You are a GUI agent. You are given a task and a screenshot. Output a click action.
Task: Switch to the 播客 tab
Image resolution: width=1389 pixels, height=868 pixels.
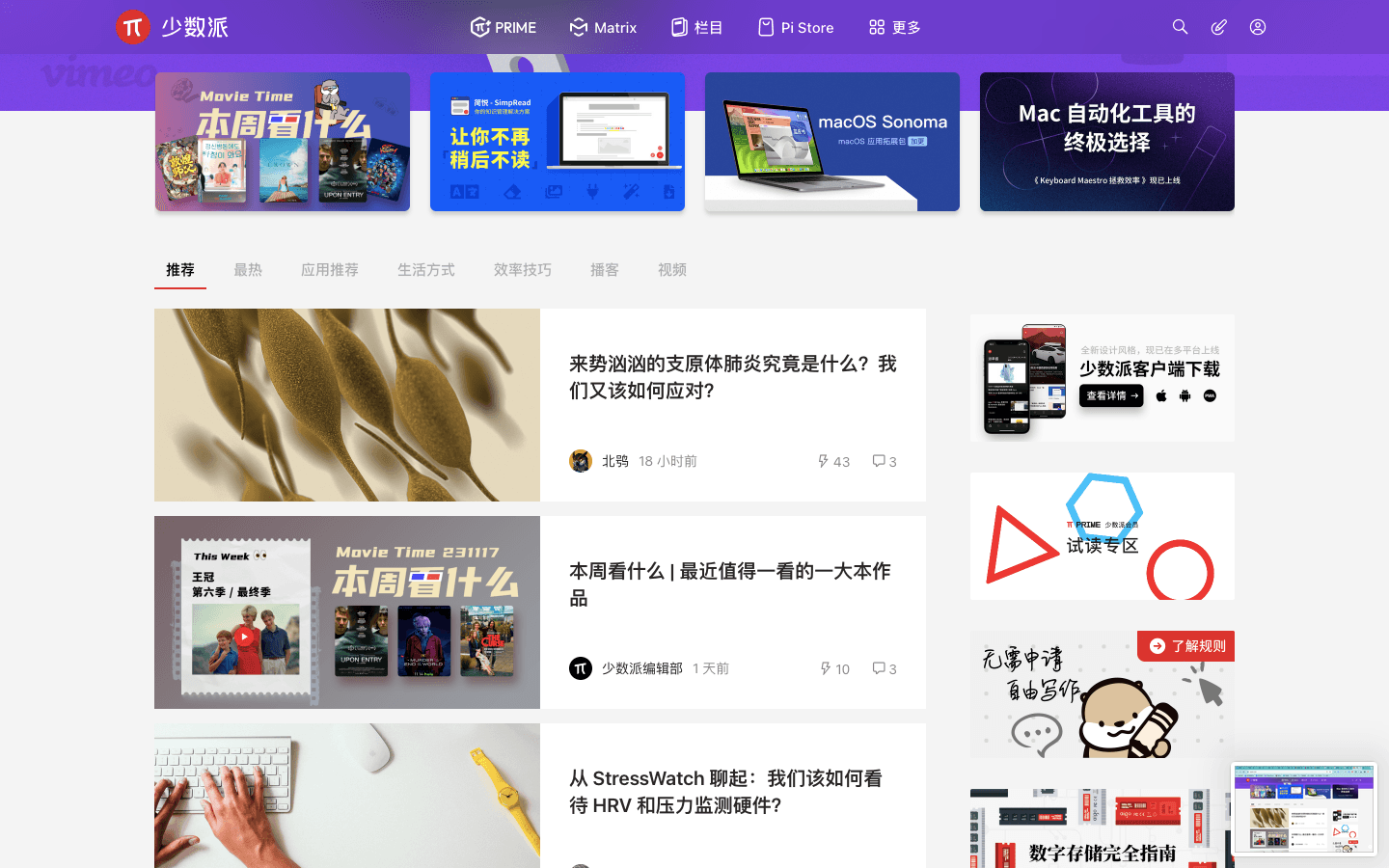[605, 270]
